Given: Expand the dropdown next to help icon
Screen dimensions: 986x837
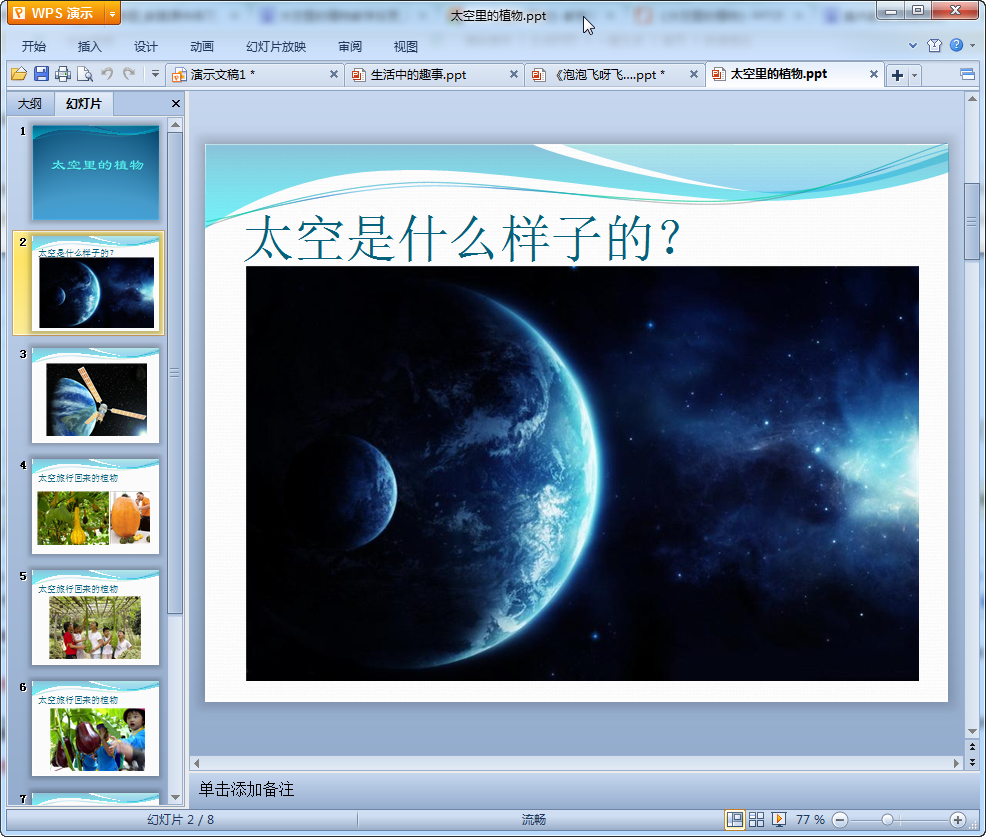Looking at the screenshot, I should [972, 45].
